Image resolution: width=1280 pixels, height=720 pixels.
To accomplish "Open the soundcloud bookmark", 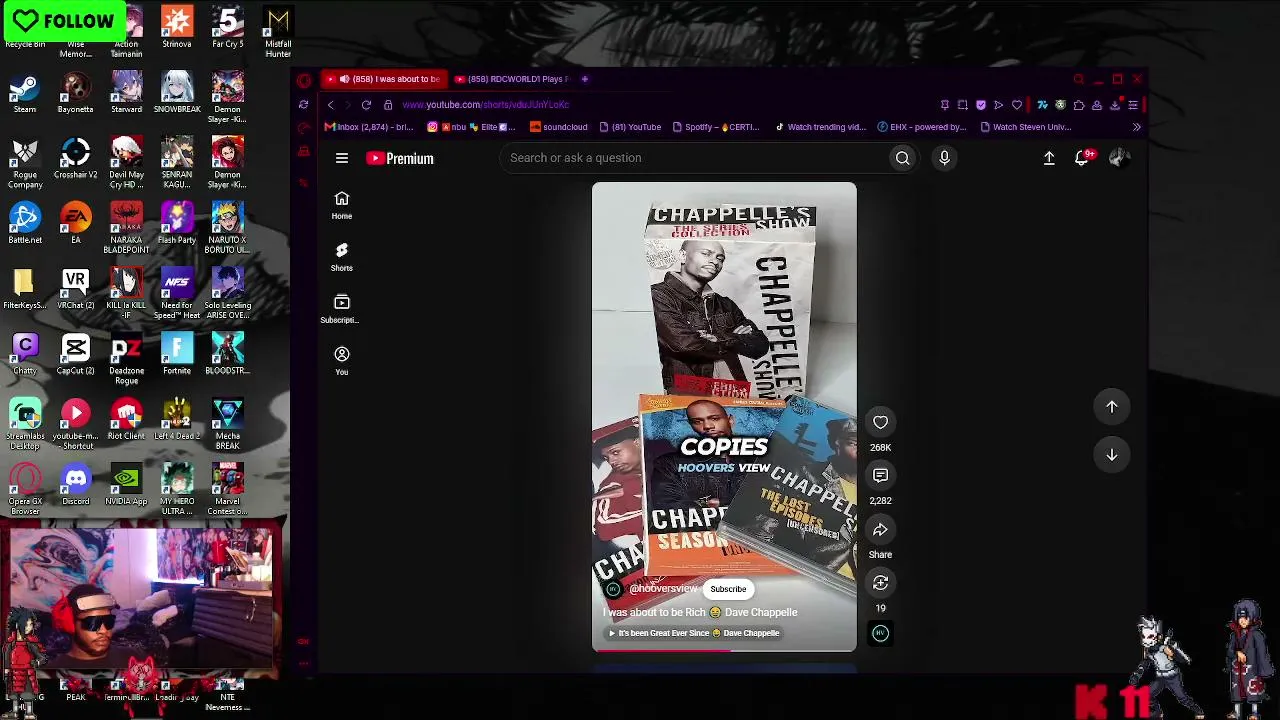I will [x=558, y=127].
